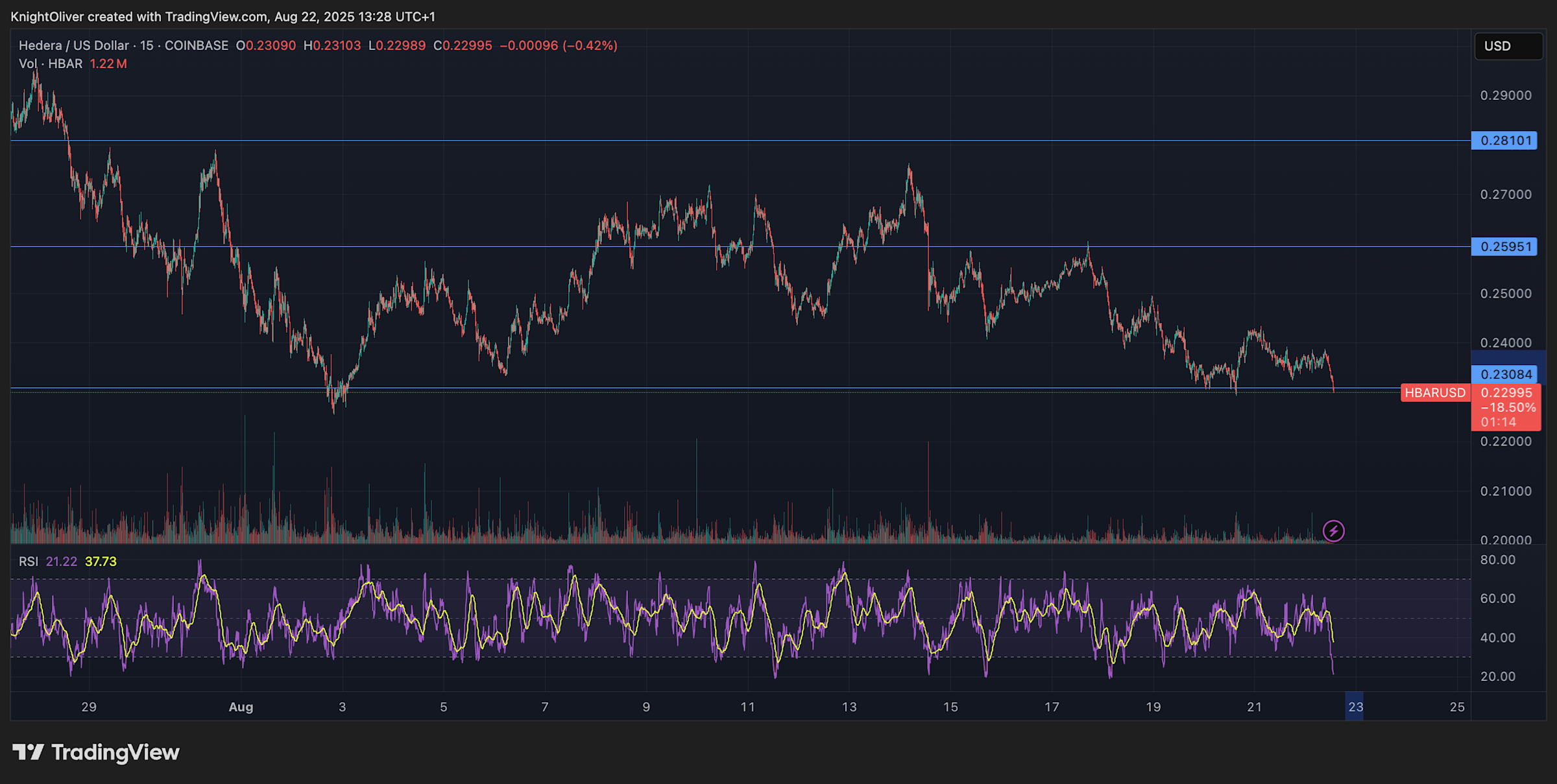Open the Hedera / US Dollar symbol
Viewport: 1557px width, 784px height.
(x=73, y=45)
